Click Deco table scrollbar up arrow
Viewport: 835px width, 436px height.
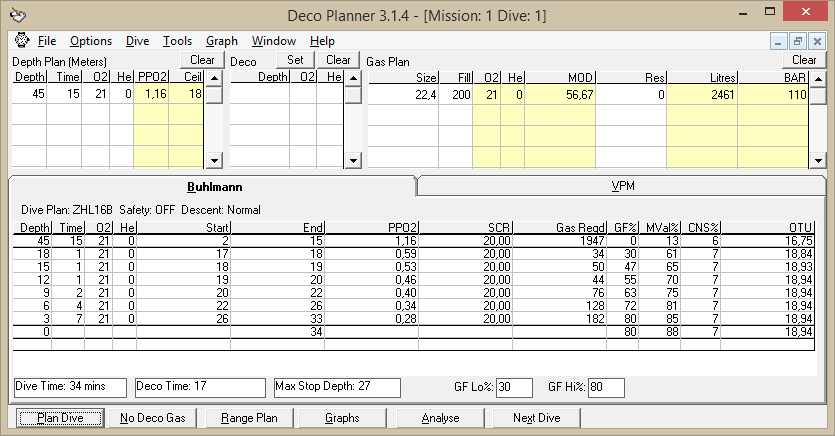353,78
